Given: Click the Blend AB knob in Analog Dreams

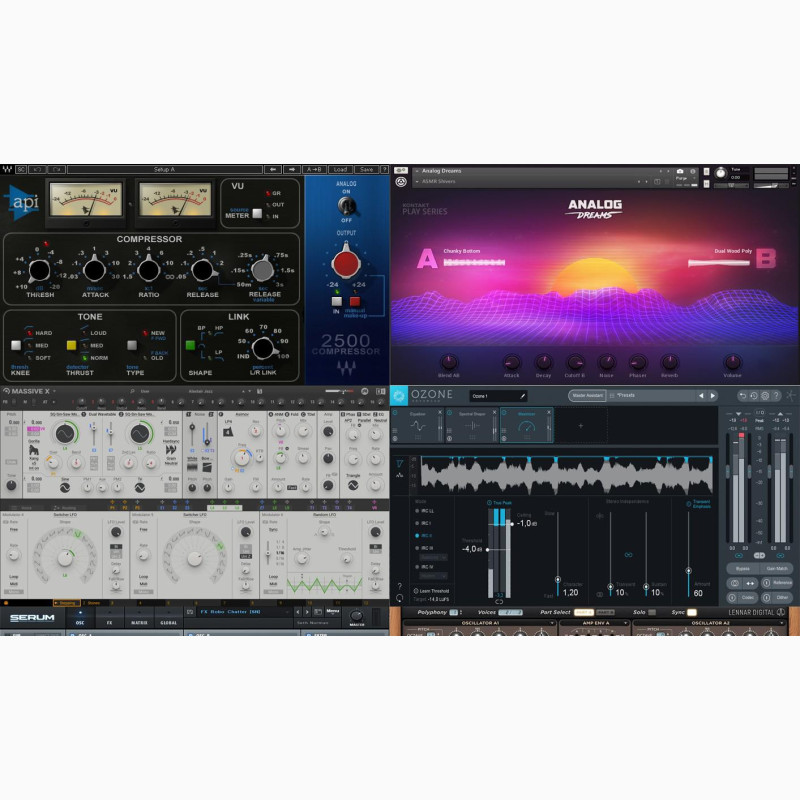Looking at the screenshot, I should (448, 362).
